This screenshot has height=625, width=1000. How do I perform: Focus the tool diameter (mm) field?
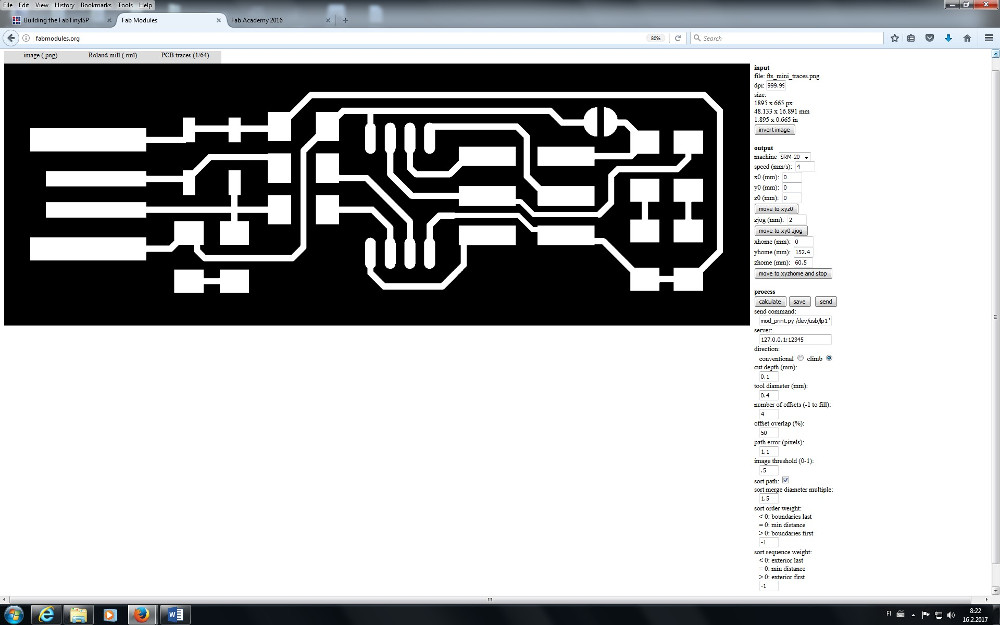(x=768, y=395)
